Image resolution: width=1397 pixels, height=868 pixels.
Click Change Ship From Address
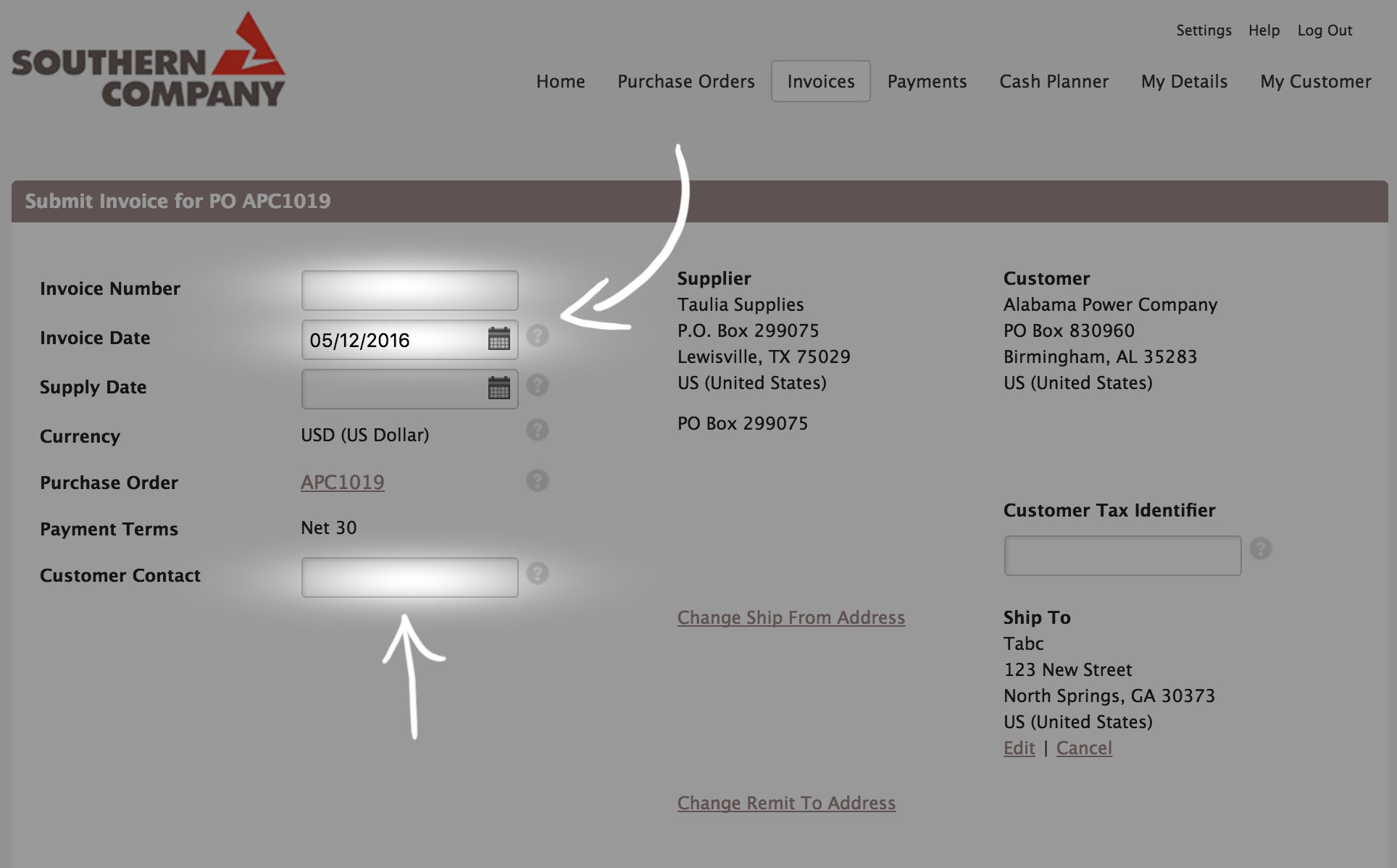(791, 617)
